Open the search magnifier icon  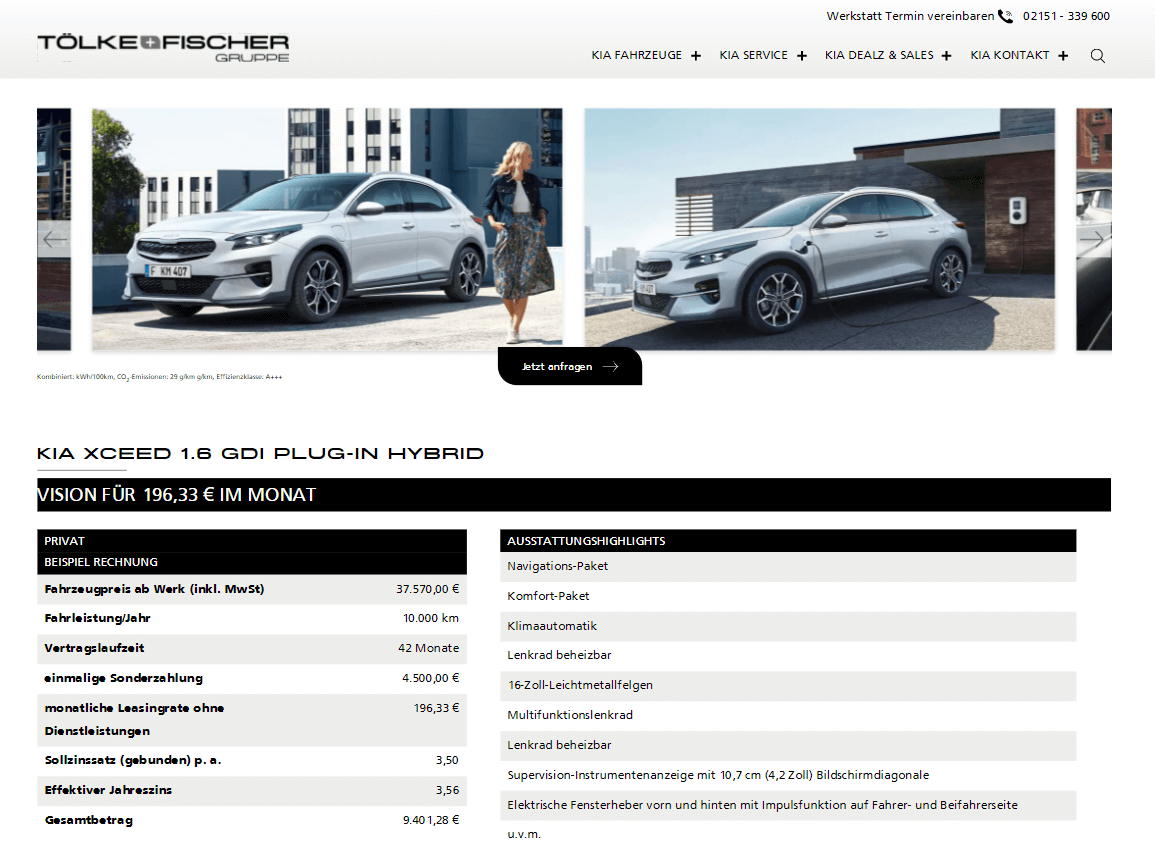(x=1098, y=56)
